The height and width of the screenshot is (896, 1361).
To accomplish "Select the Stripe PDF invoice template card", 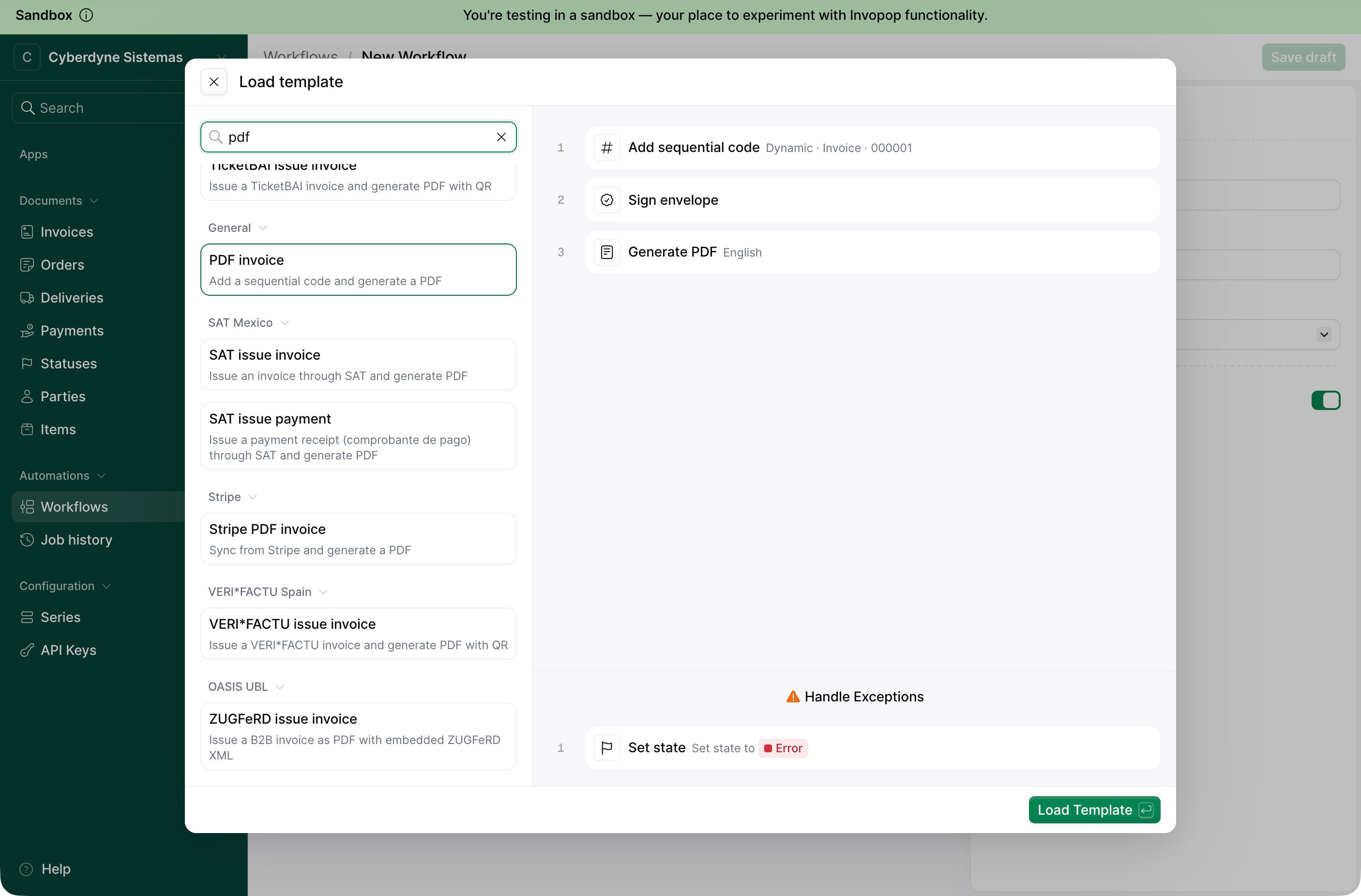I will [359, 539].
